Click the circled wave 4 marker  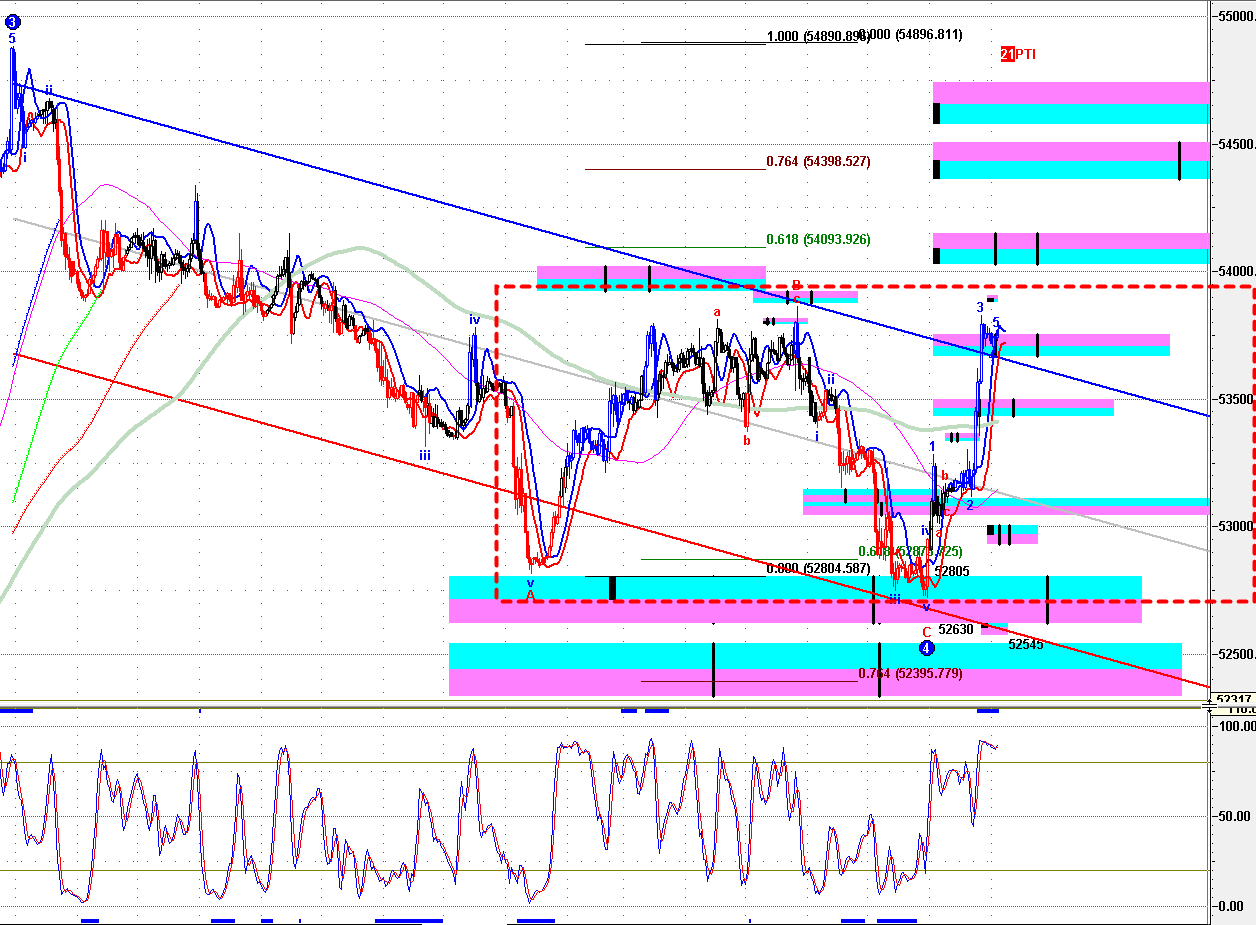coord(926,648)
